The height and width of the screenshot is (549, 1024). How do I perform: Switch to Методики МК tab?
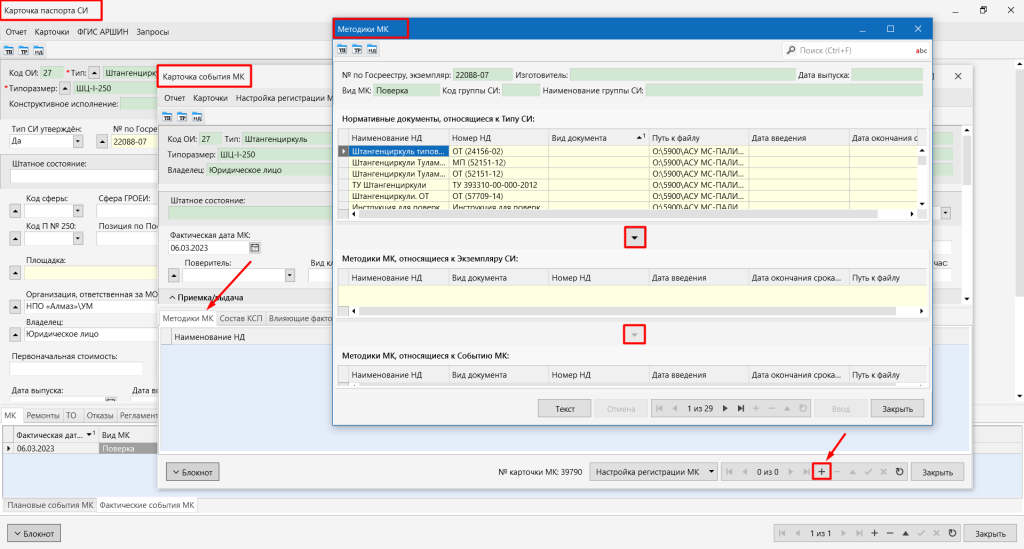click(x=188, y=319)
